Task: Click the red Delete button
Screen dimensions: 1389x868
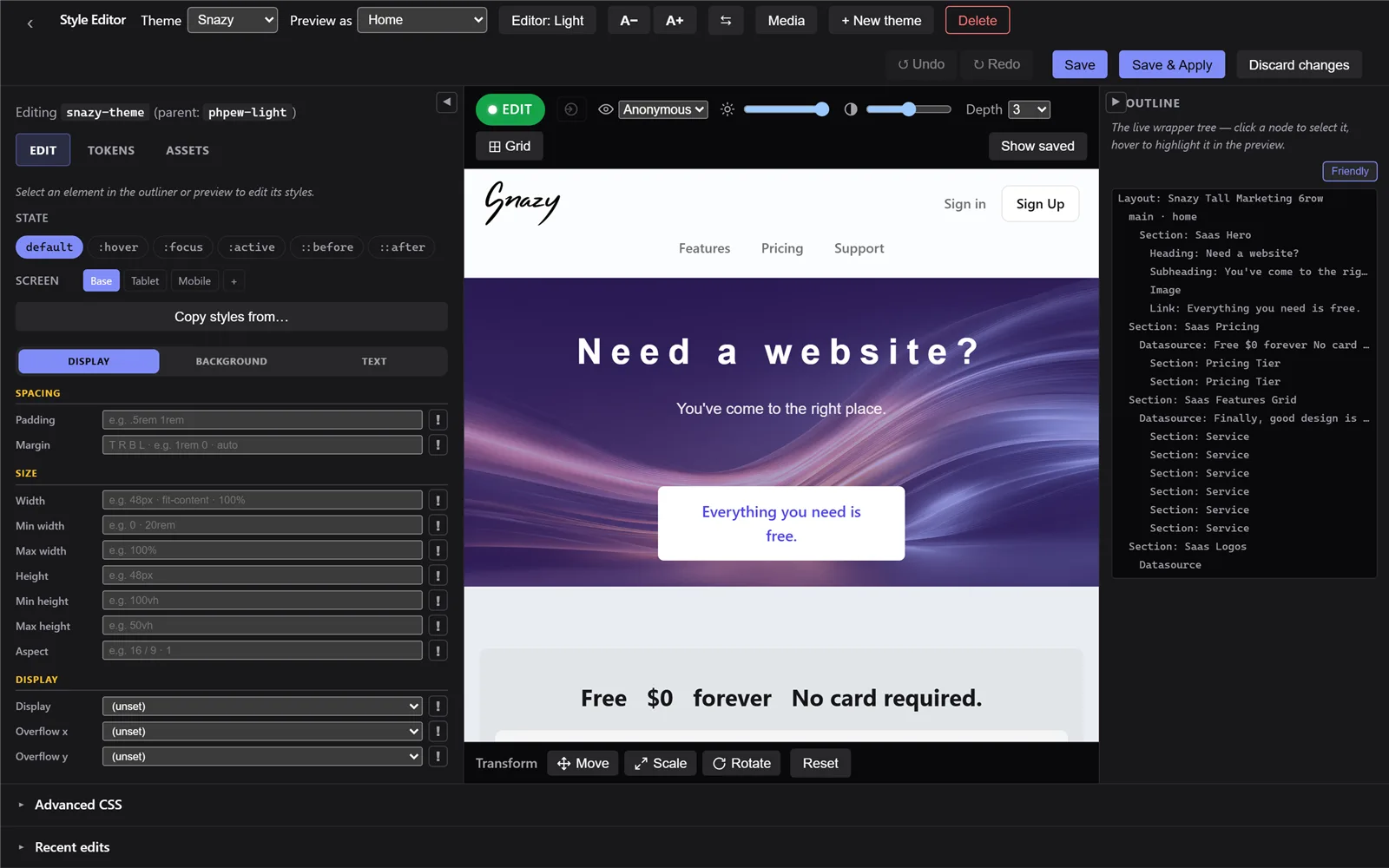Action: [978, 20]
